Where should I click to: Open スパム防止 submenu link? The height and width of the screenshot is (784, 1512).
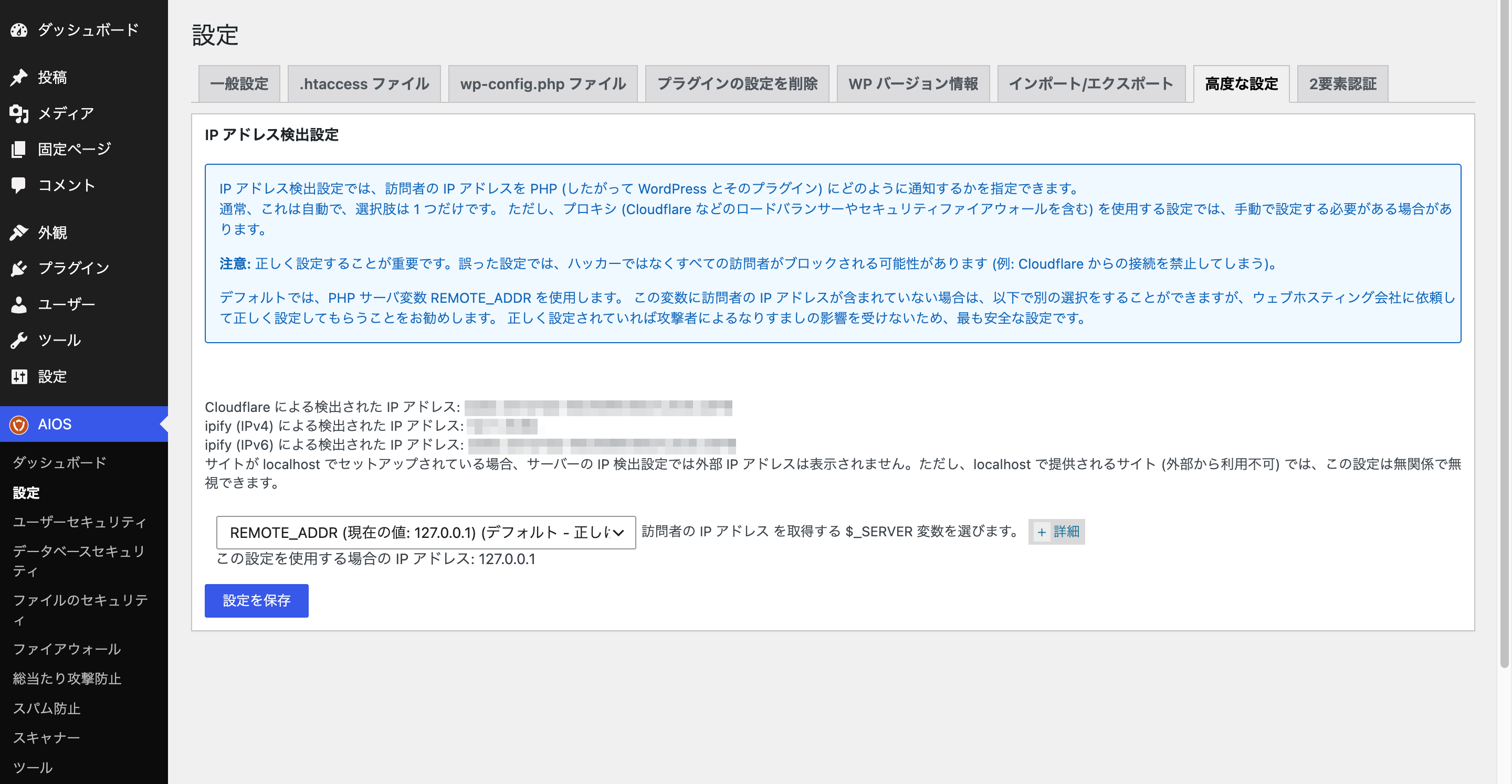(x=46, y=708)
